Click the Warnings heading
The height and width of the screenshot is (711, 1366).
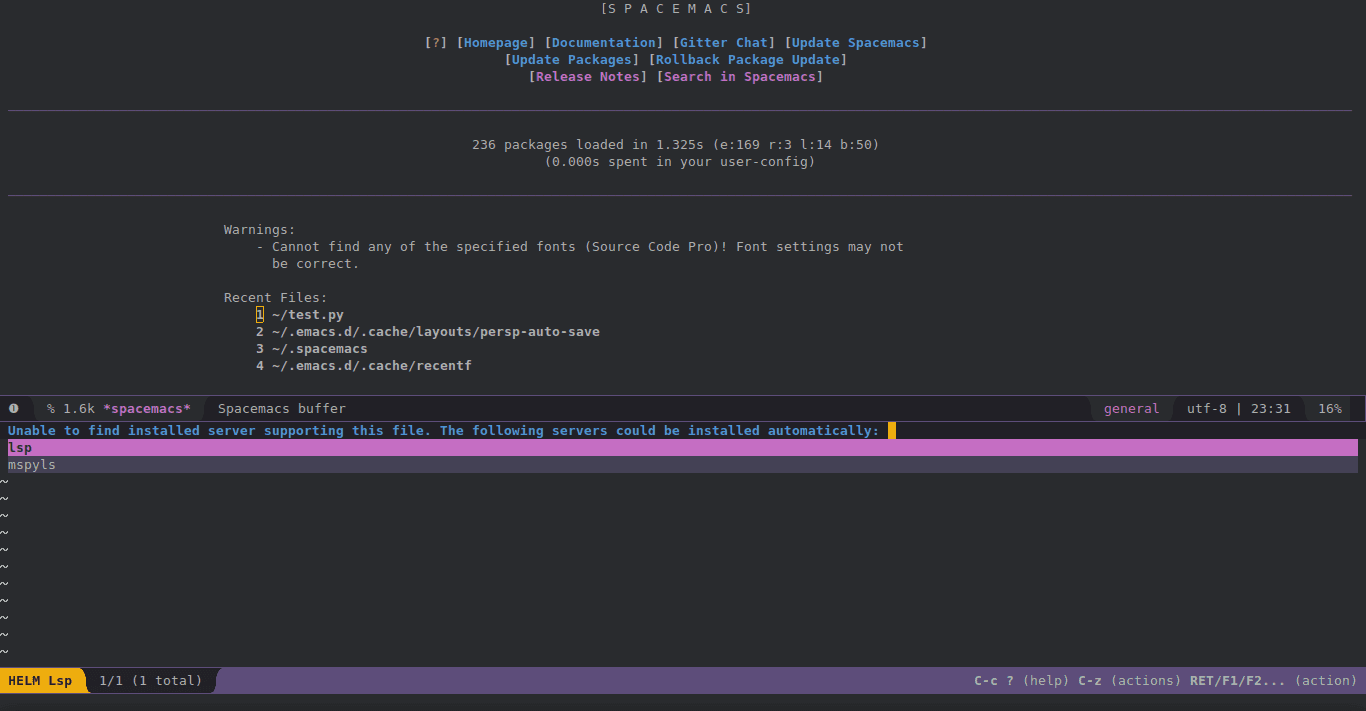tap(260, 230)
